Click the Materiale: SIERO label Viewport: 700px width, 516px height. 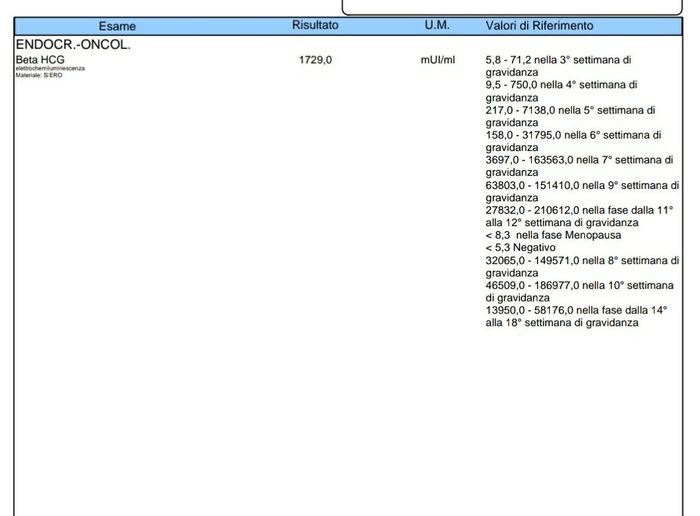click(x=38, y=75)
